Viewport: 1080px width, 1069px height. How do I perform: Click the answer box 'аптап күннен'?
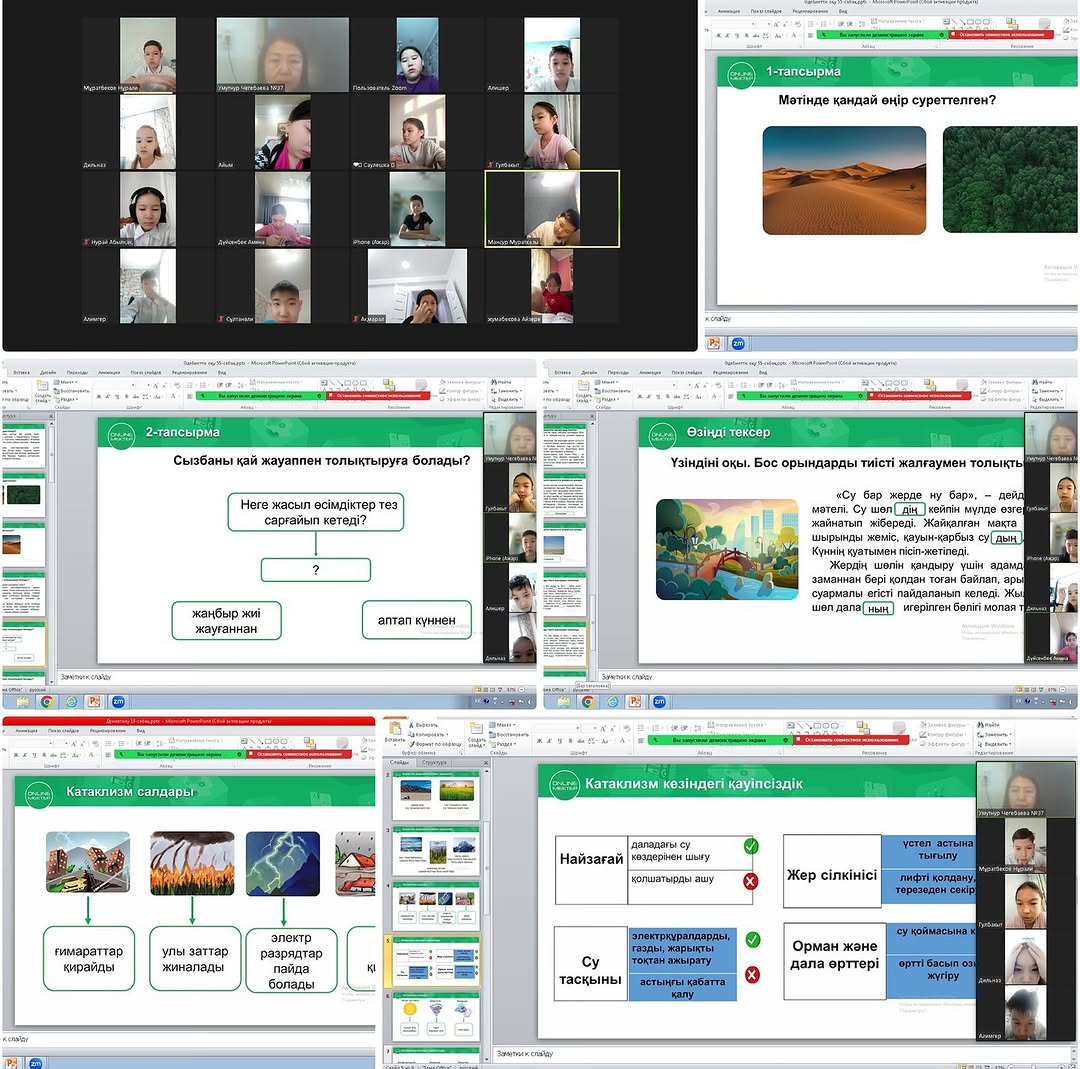pyautogui.click(x=417, y=620)
